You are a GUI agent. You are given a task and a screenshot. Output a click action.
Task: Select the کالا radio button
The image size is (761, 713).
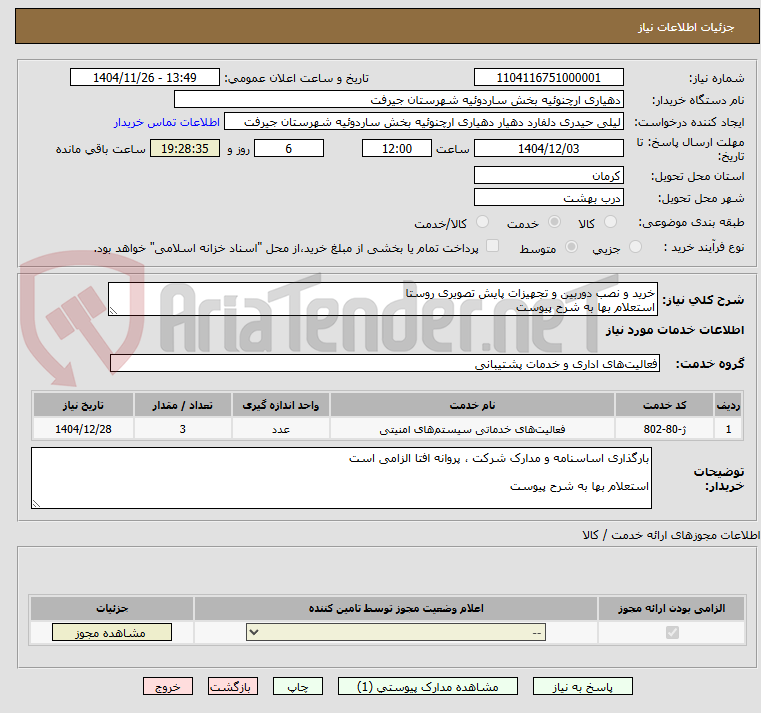pos(610,222)
